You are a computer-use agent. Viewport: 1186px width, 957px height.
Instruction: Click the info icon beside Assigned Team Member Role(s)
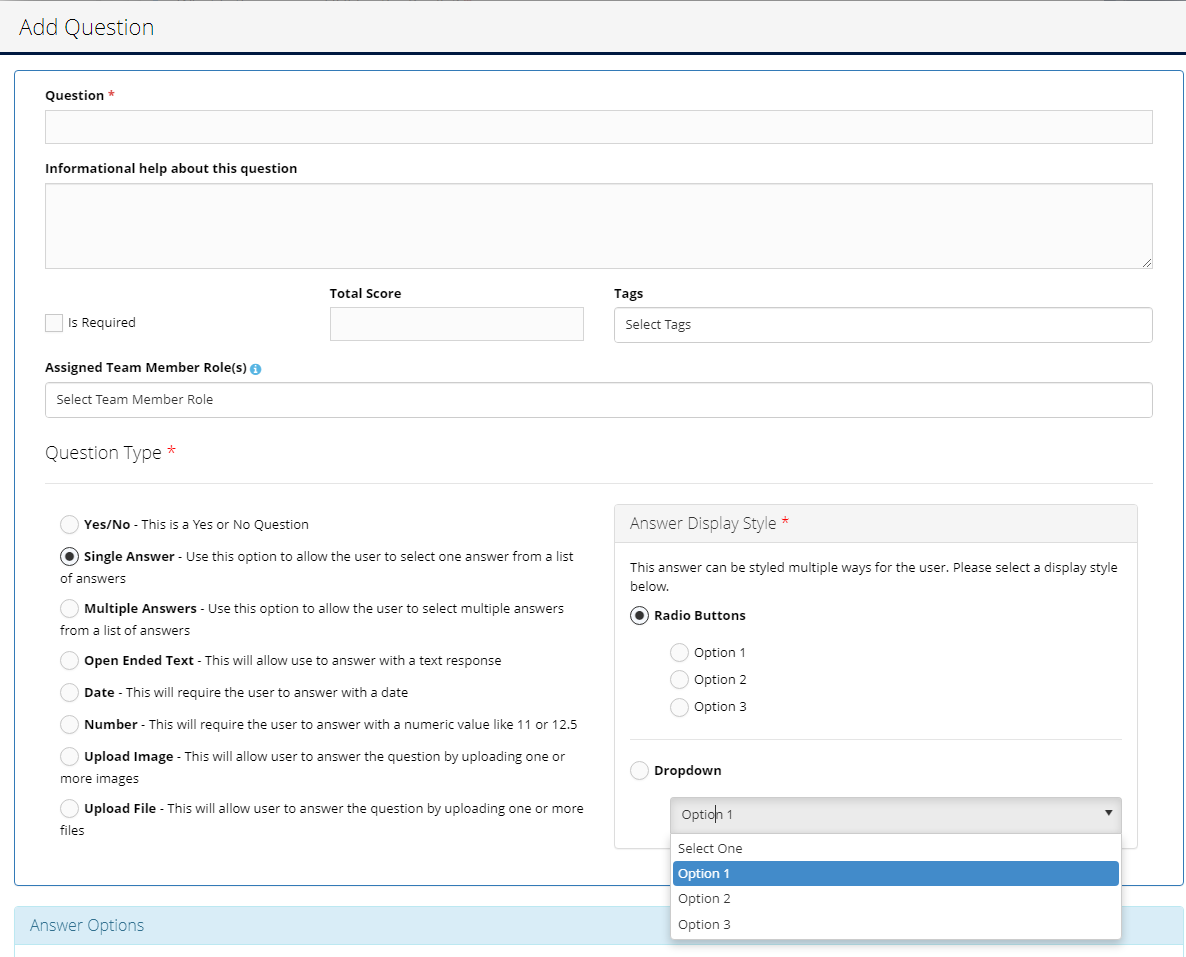[256, 369]
